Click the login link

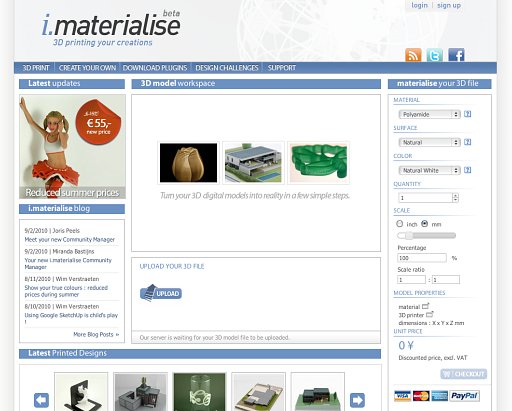[x=419, y=5]
